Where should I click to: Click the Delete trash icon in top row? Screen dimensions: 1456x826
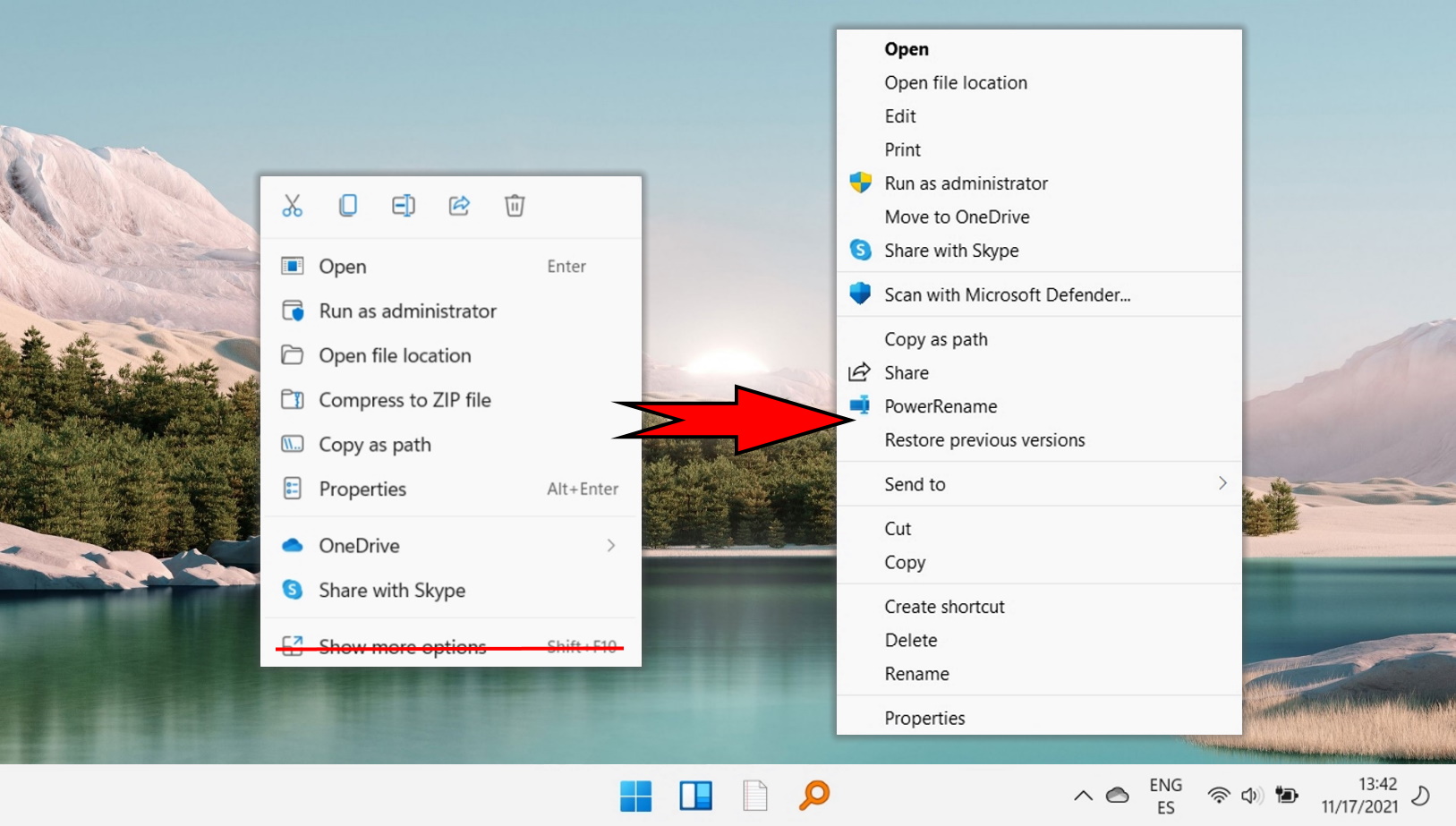pyautogui.click(x=515, y=206)
